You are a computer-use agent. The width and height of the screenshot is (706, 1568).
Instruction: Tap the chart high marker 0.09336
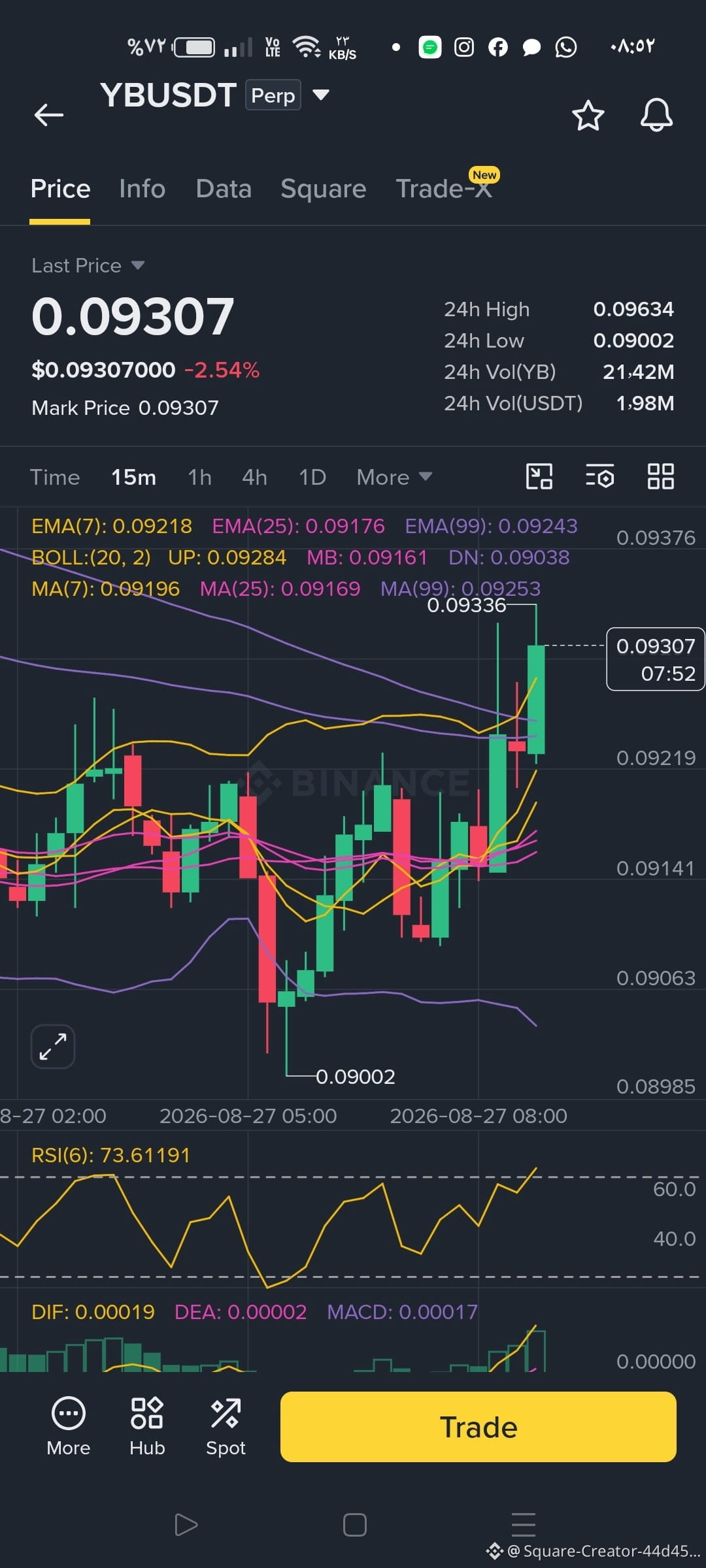(x=466, y=605)
